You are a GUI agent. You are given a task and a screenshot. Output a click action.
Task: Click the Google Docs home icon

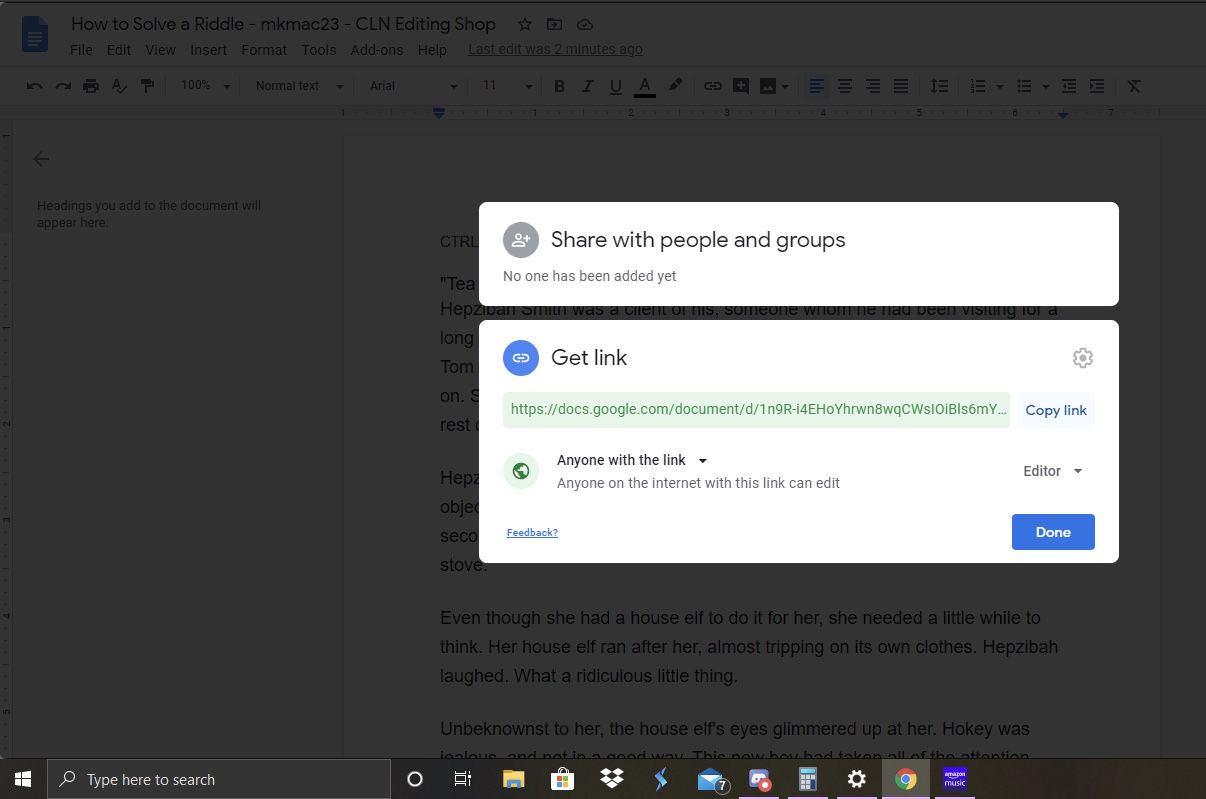[36, 34]
